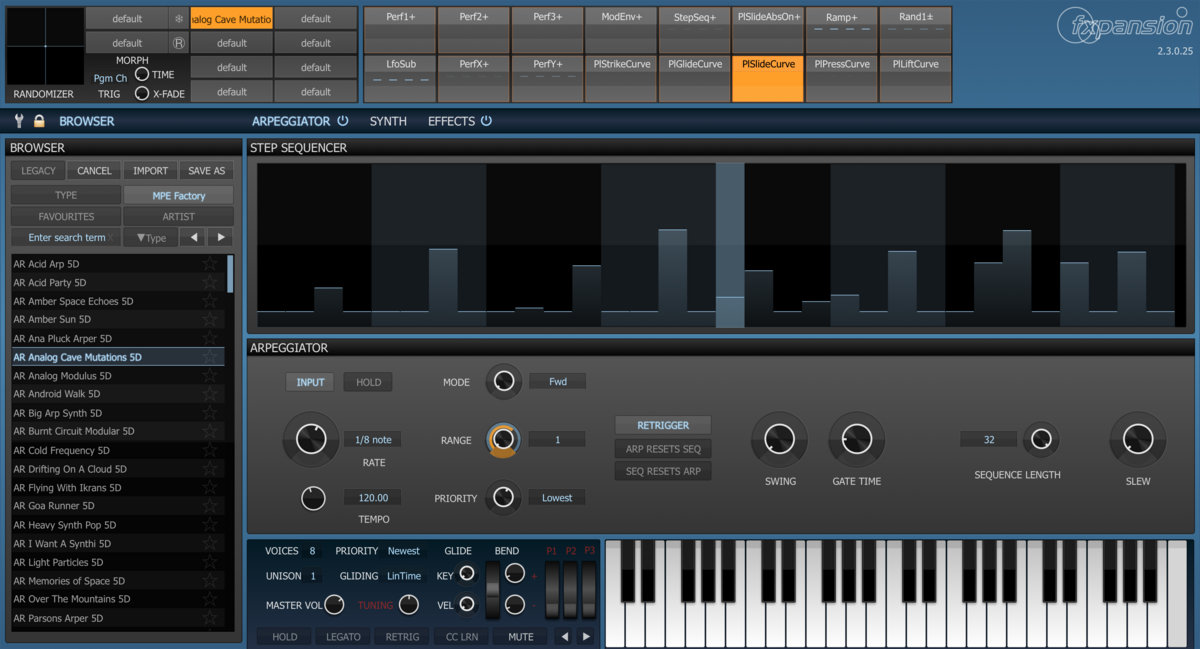Click the orange RANGE knob
1200x649 pixels.
pyautogui.click(x=503, y=440)
